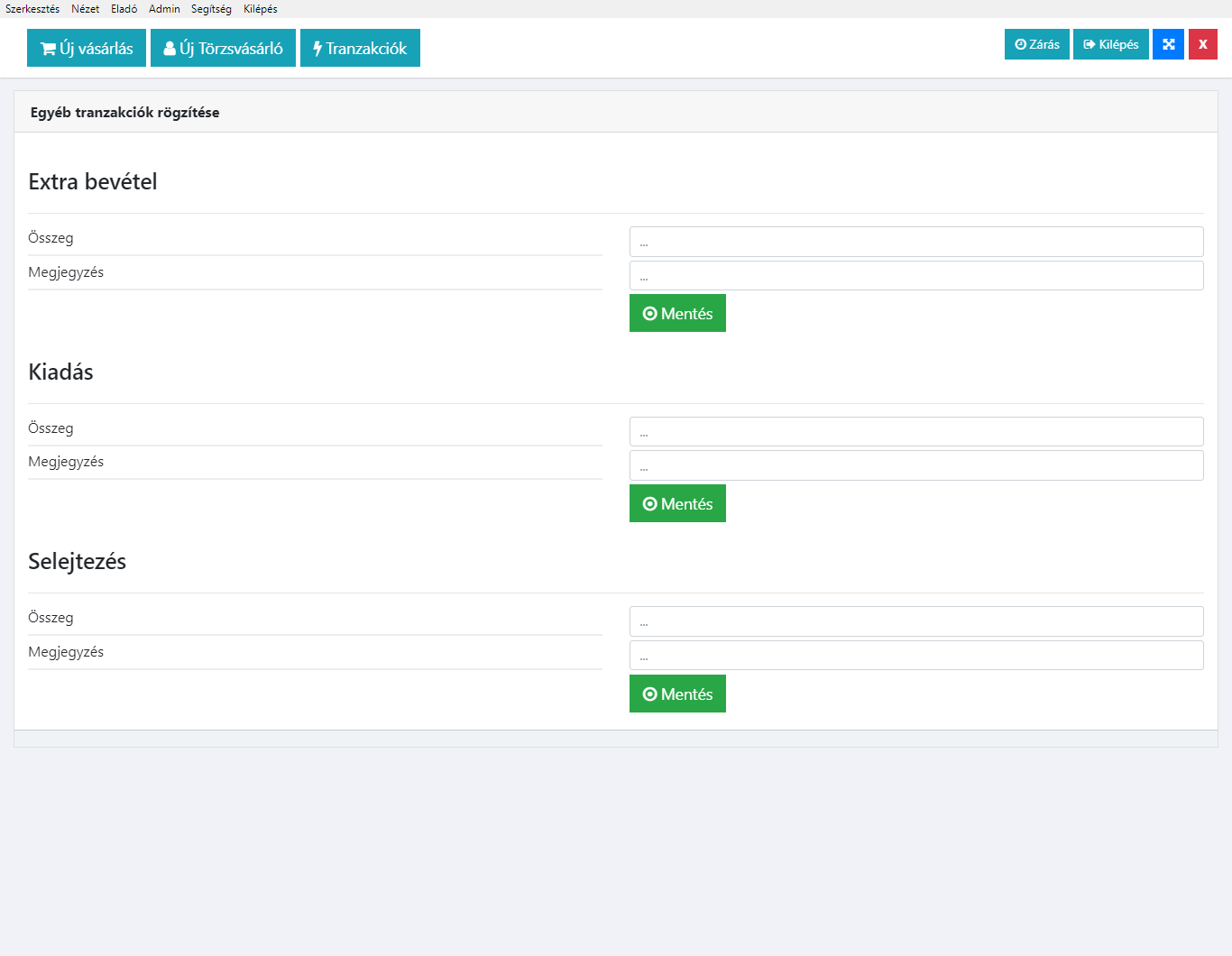Click the Kiadás Megjegyzés text field
Viewport: 1232px width, 956px height.
click(915, 465)
